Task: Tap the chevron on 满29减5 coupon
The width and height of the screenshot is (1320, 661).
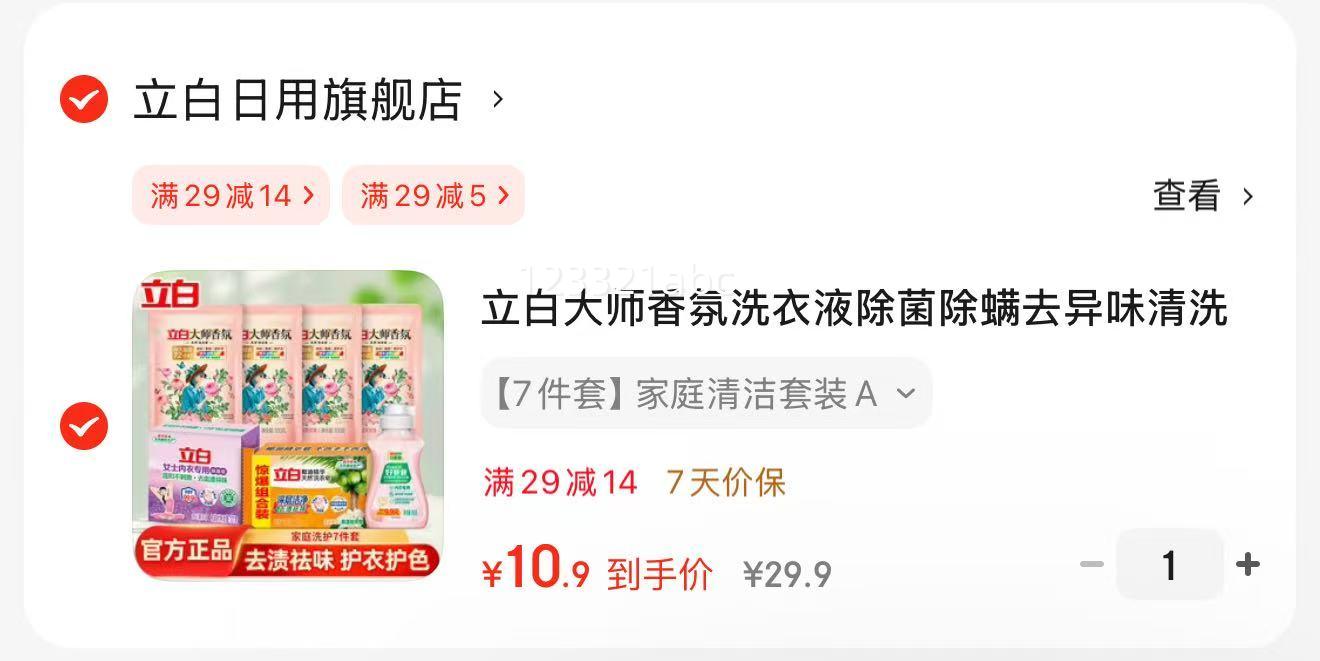Action: tap(503, 195)
